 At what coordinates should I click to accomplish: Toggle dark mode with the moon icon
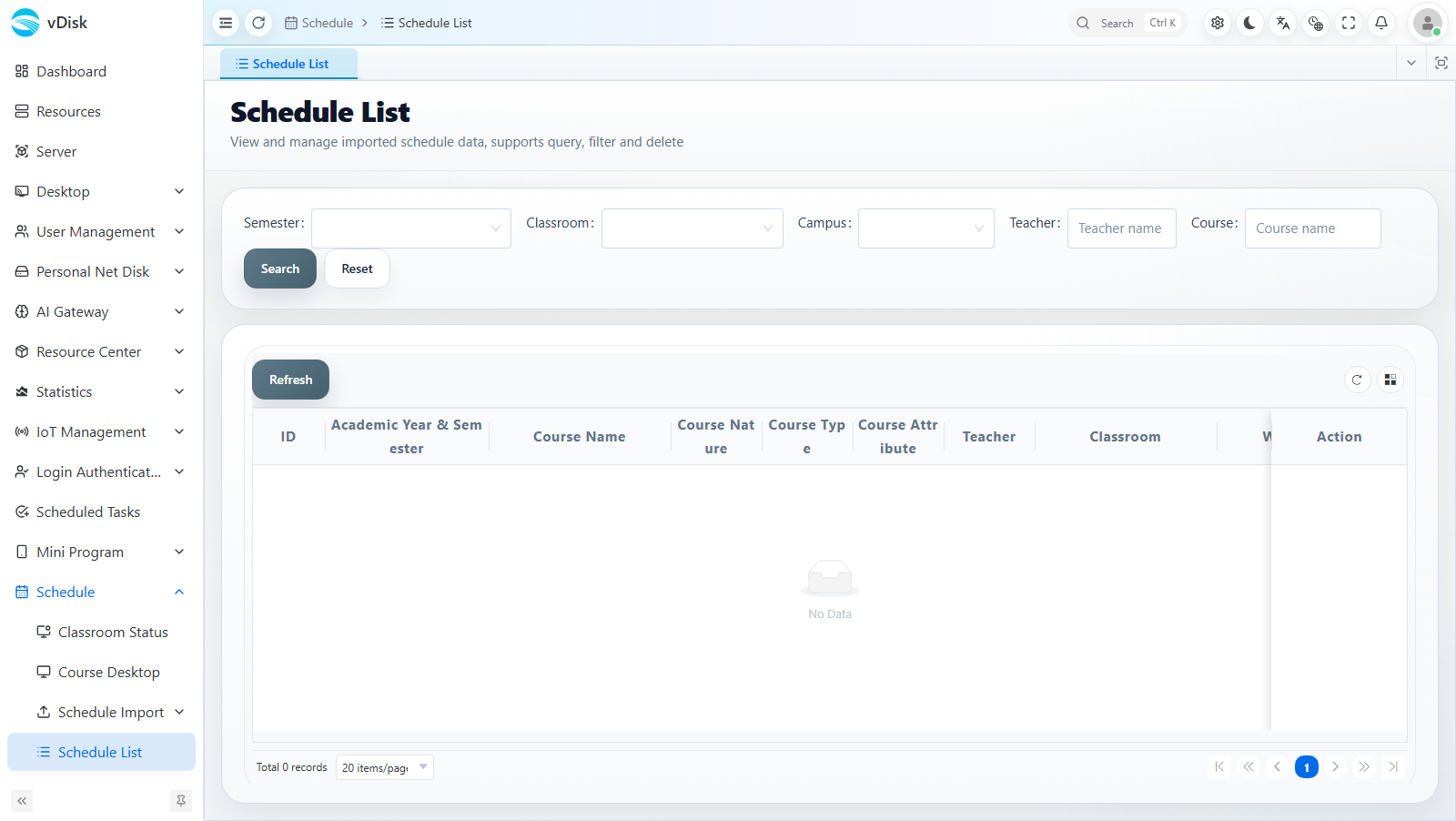[x=1250, y=23]
